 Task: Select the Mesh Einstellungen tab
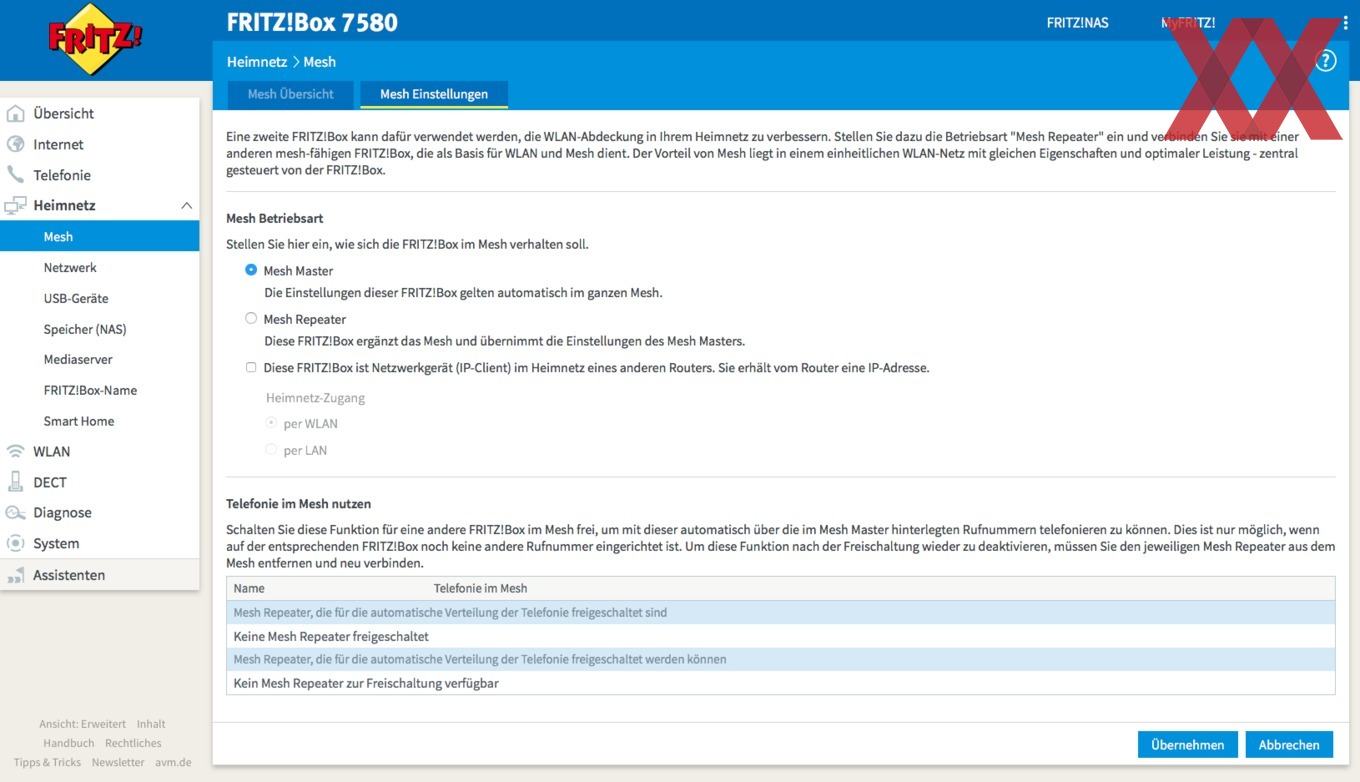(x=434, y=94)
